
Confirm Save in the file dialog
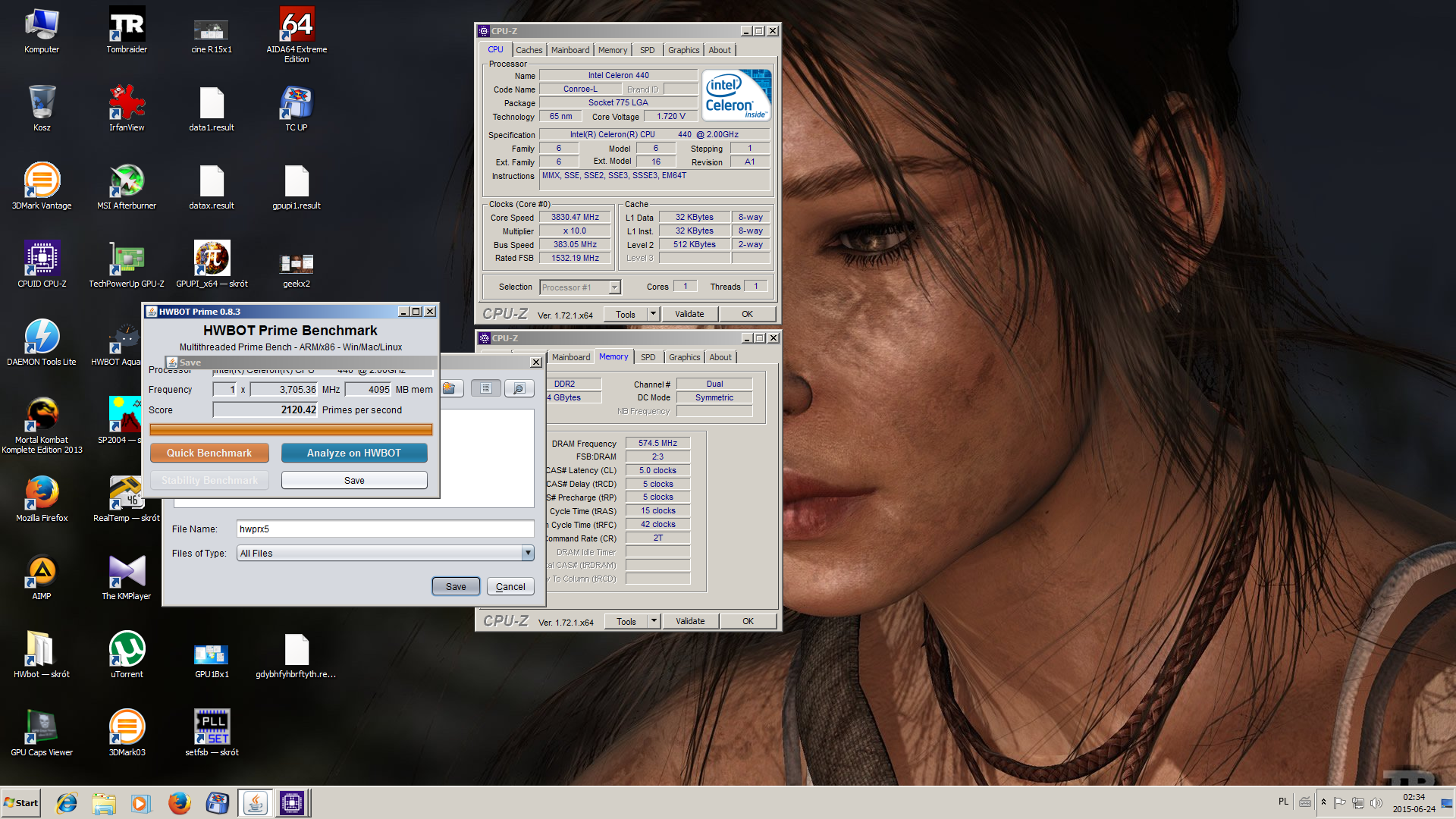[x=456, y=586]
